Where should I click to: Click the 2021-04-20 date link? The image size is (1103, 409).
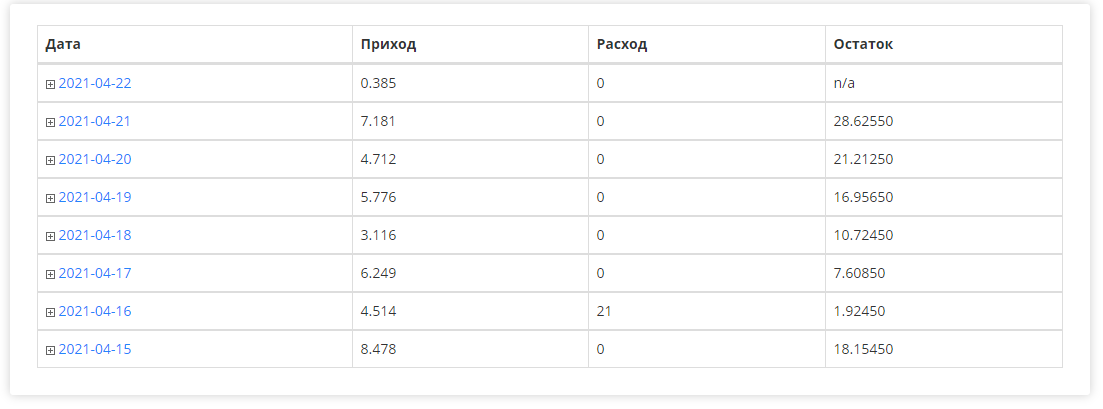pos(95,159)
